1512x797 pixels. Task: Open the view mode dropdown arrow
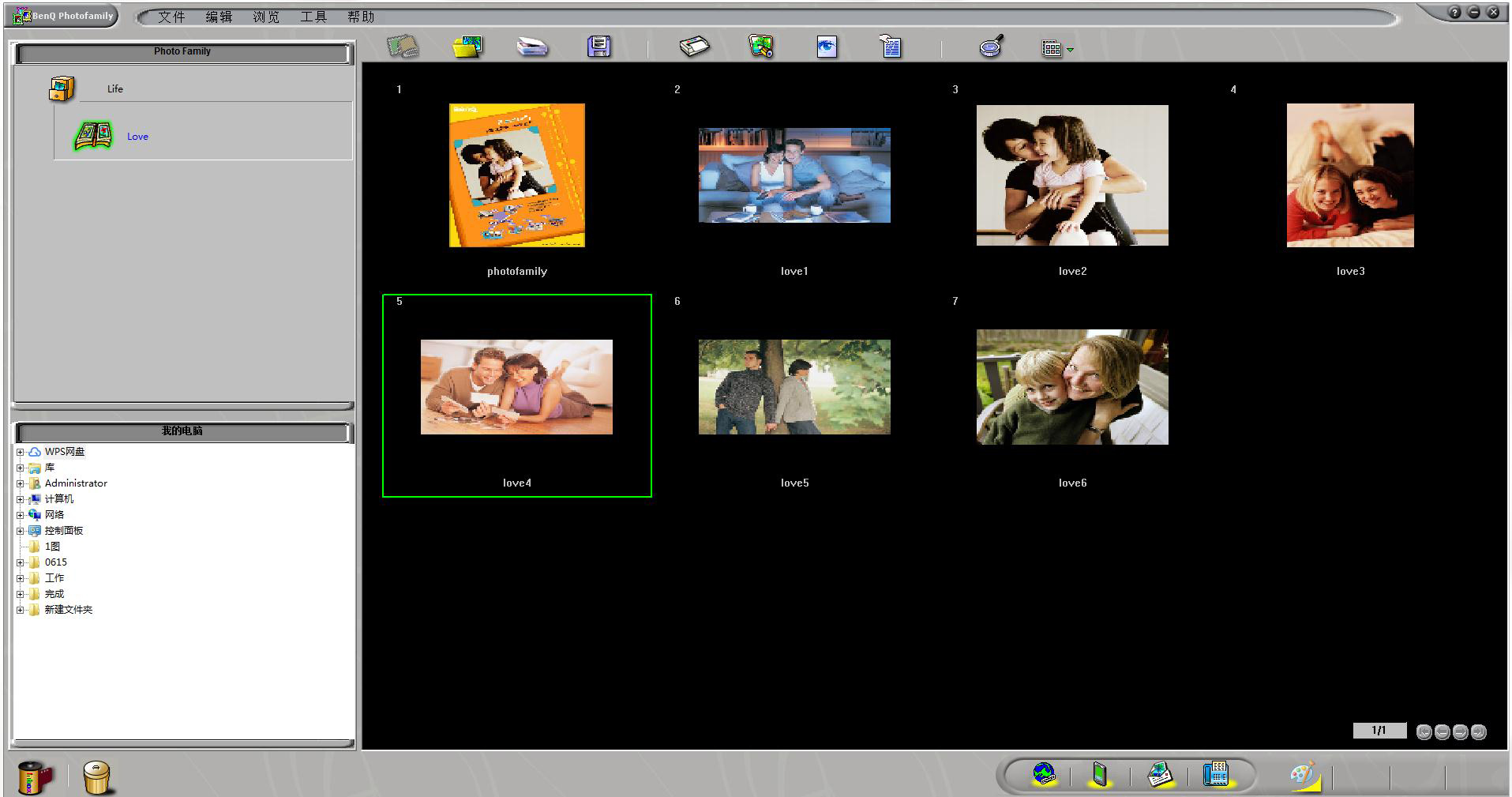point(1070,50)
